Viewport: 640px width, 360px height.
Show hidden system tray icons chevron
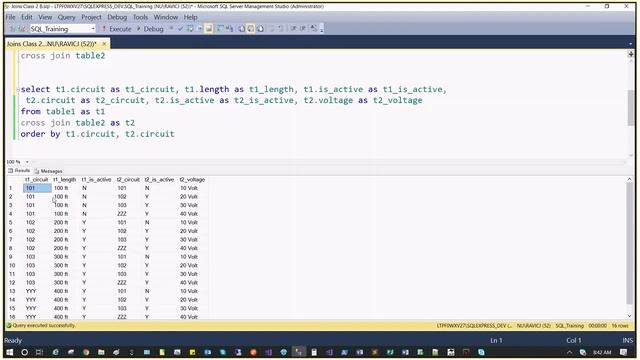(x=570, y=352)
